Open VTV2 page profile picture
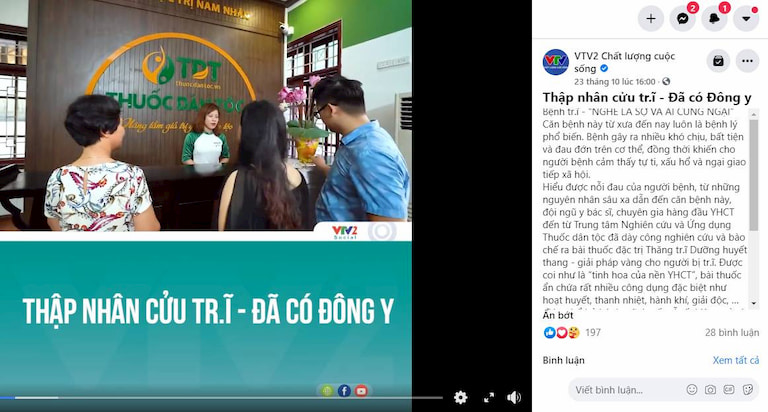The width and height of the screenshot is (768, 412). (x=555, y=62)
